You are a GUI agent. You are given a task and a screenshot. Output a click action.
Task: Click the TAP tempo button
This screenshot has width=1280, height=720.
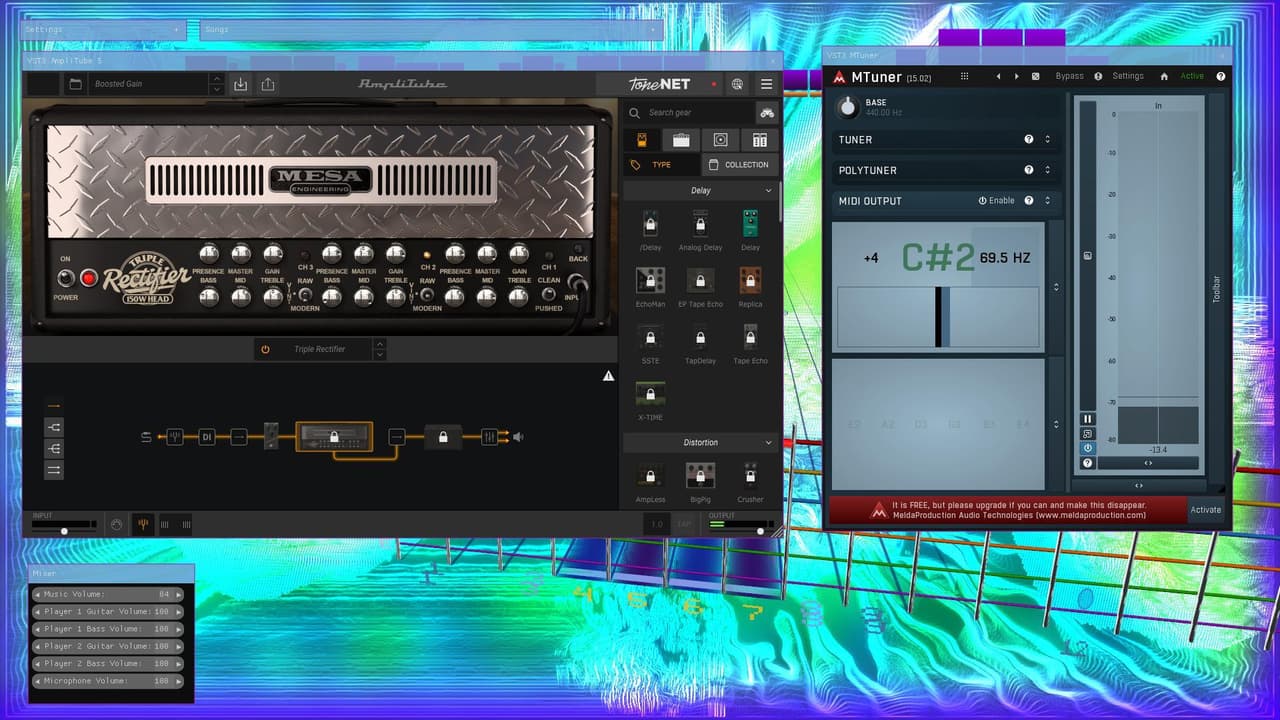[684, 524]
